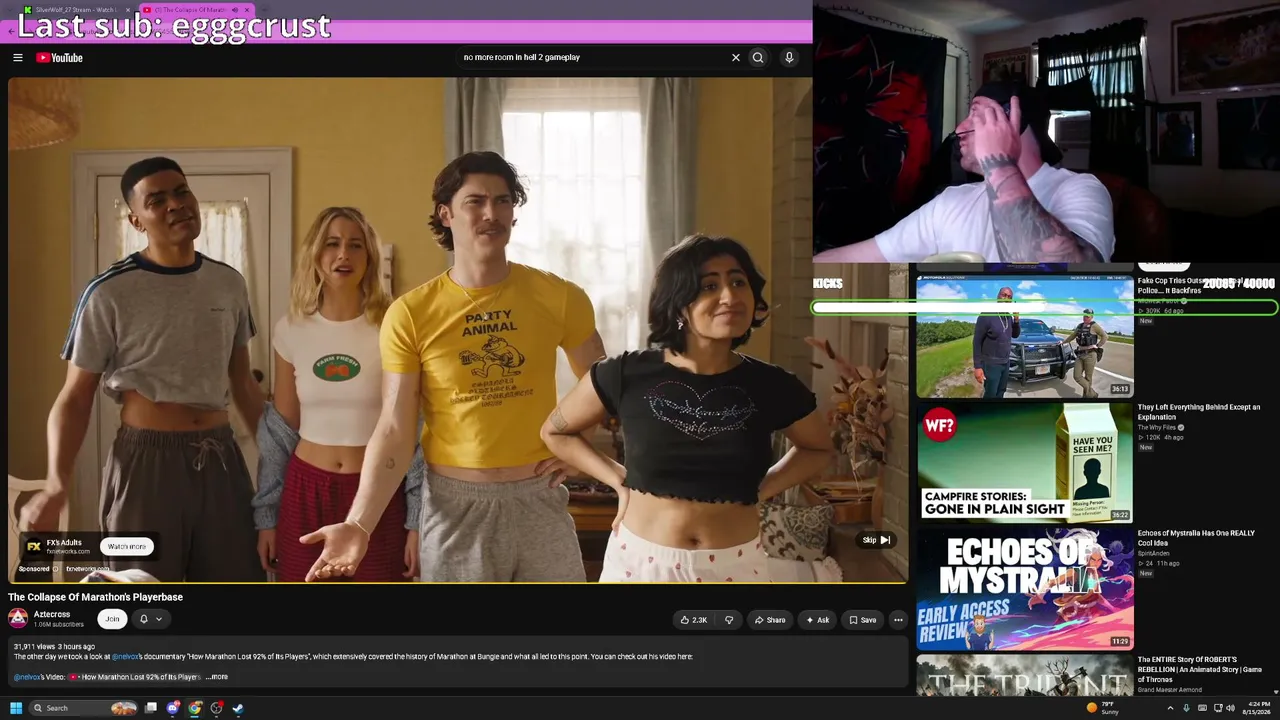Open the weather widget showing 79°F Sunny
The height and width of the screenshot is (720, 1280).
coord(1102,708)
